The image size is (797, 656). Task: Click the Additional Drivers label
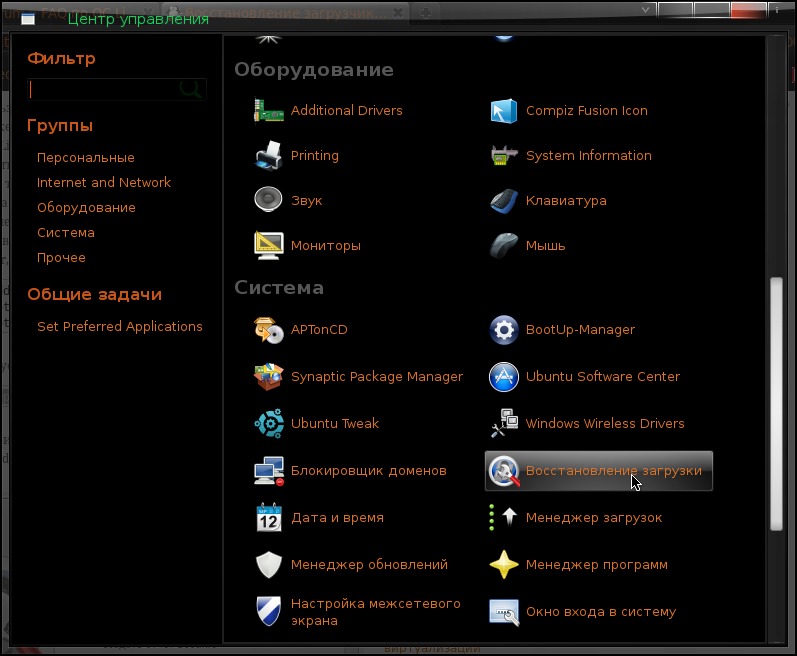346,111
